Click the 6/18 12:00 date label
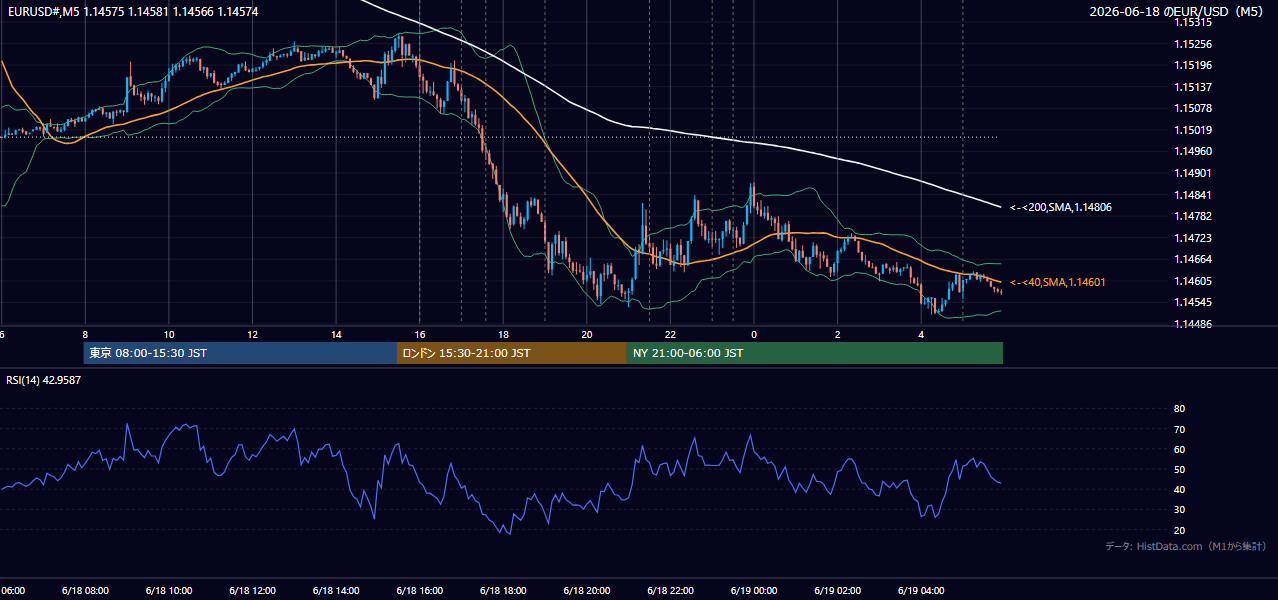 pyautogui.click(x=252, y=590)
